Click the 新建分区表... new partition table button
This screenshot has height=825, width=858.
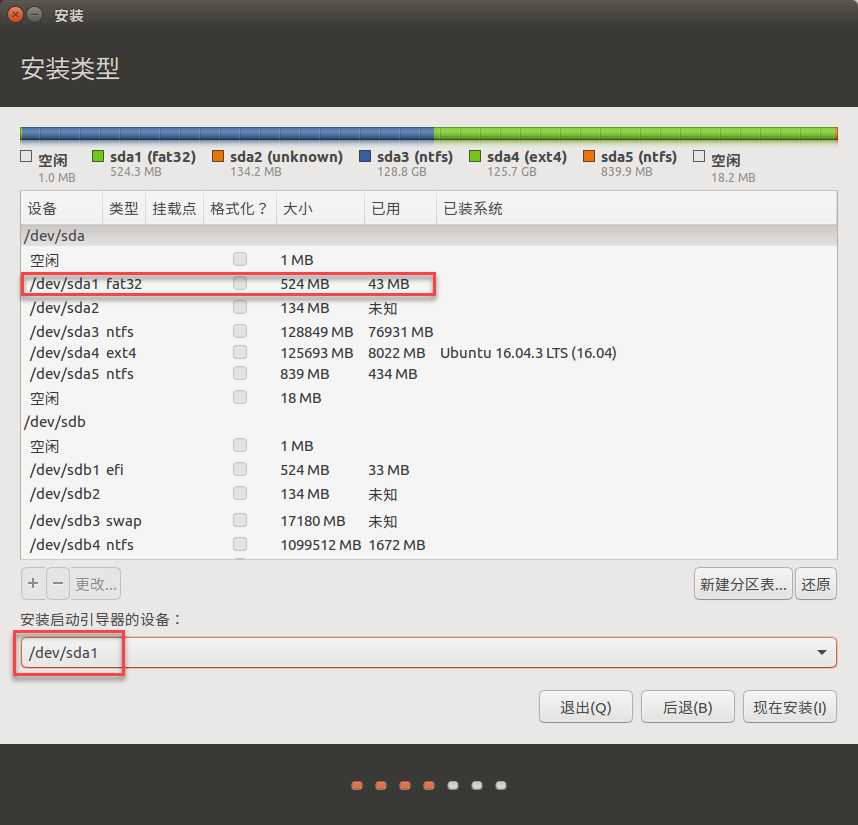point(742,583)
